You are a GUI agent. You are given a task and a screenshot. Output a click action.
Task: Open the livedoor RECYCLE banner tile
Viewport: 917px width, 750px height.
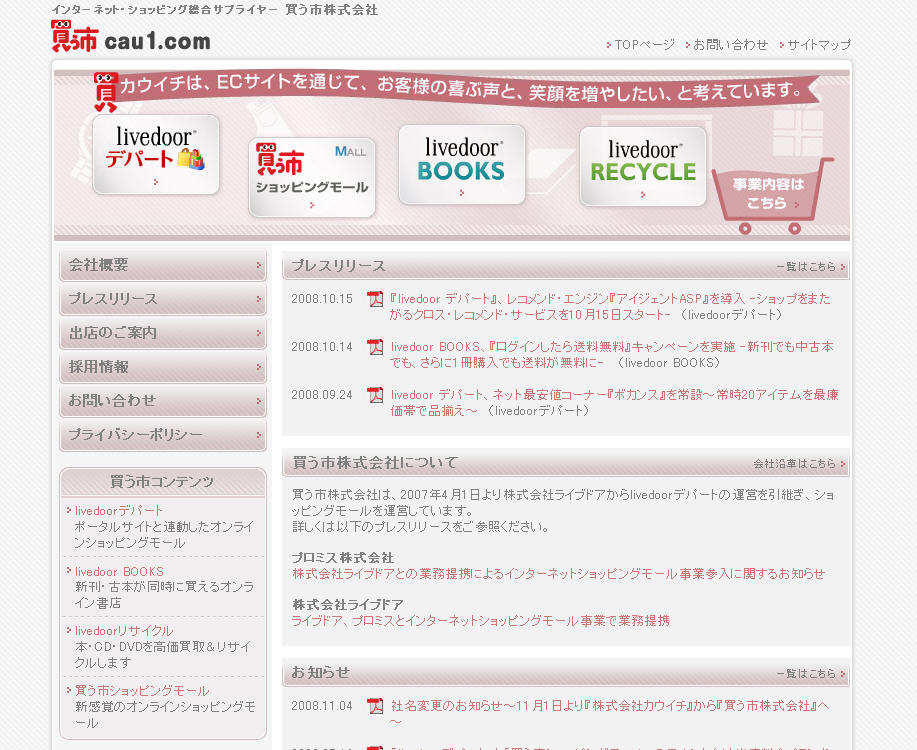click(643, 166)
